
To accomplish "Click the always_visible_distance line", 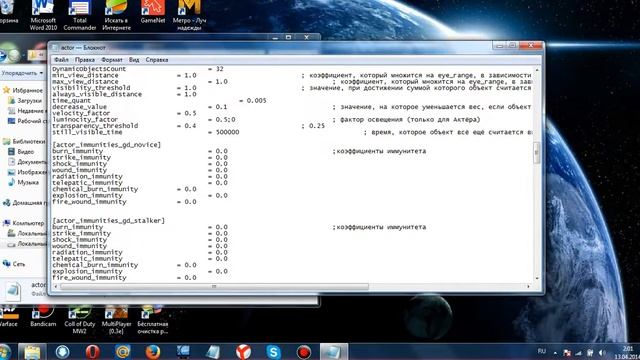I will click(124, 94).
